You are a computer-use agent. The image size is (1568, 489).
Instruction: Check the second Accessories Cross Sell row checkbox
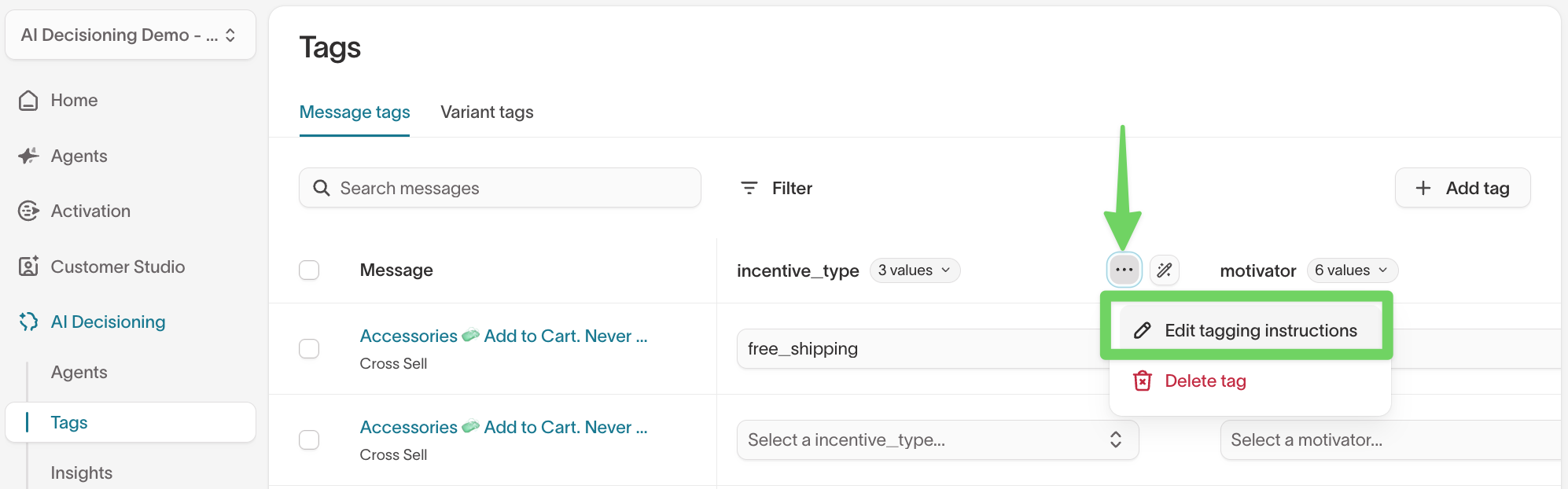pos(309,439)
